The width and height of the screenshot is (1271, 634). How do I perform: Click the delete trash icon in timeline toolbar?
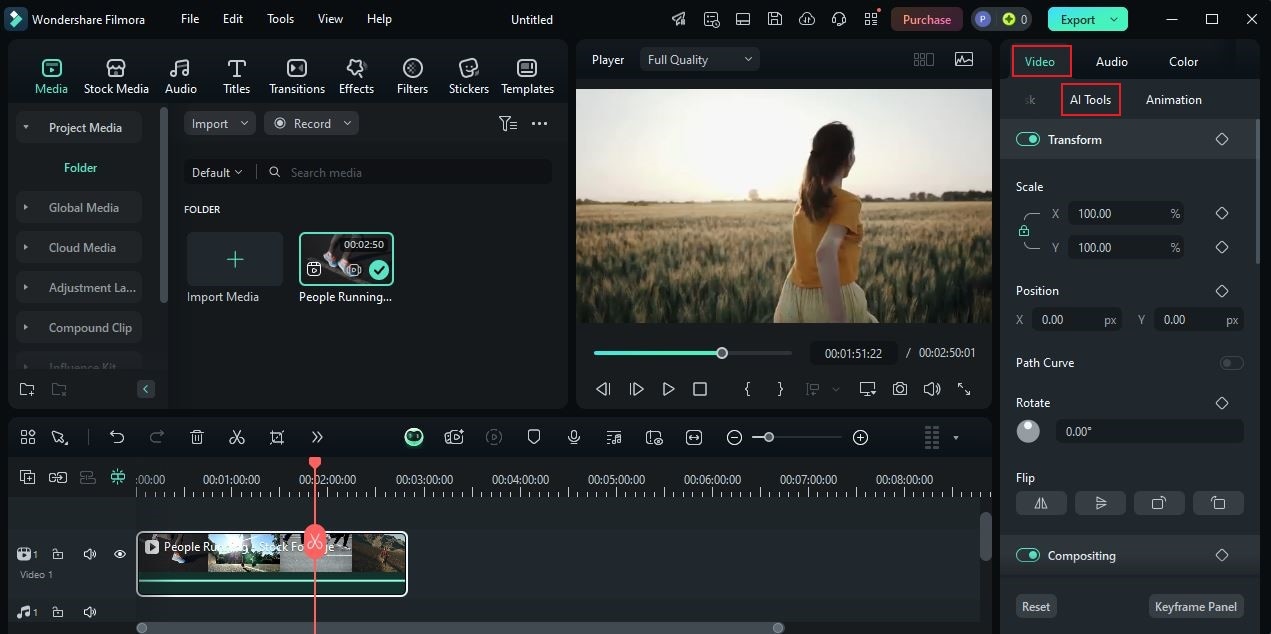197,437
